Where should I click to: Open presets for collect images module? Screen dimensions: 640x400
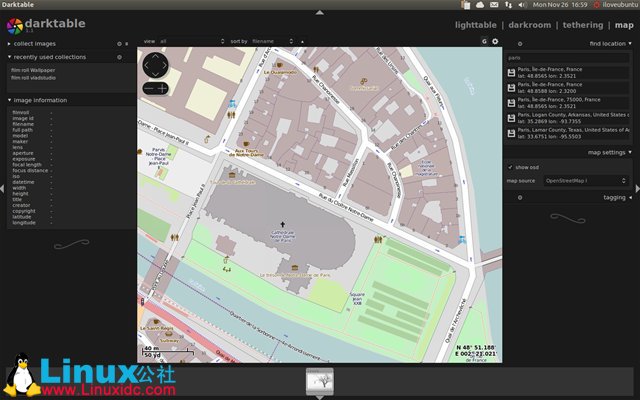coord(127,44)
